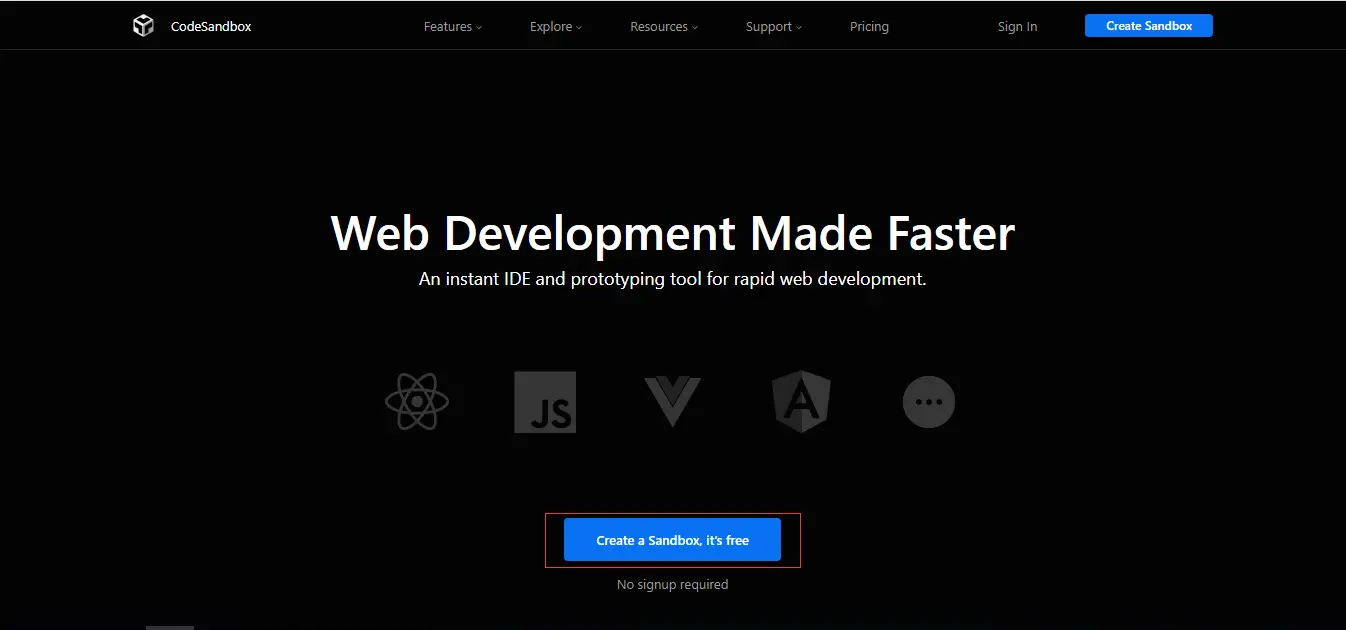This screenshot has width=1346, height=630.
Task: Click the instant IDE and prototyping subtitle
Action: tap(673, 279)
